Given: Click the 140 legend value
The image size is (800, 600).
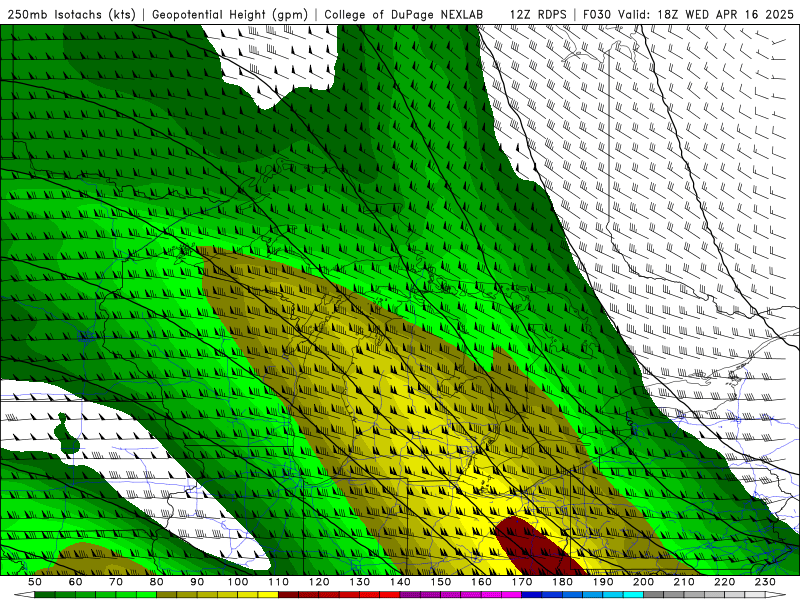Looking at the screenshot, I should click(400, 582).
